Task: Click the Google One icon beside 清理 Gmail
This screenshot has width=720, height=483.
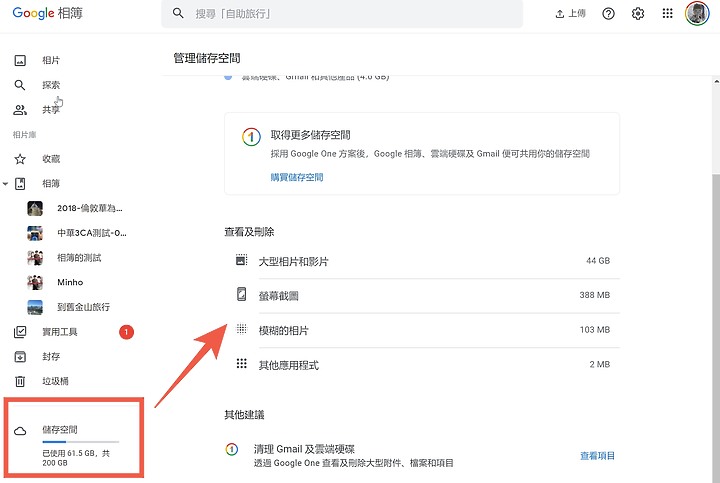Action: (232, 449)
